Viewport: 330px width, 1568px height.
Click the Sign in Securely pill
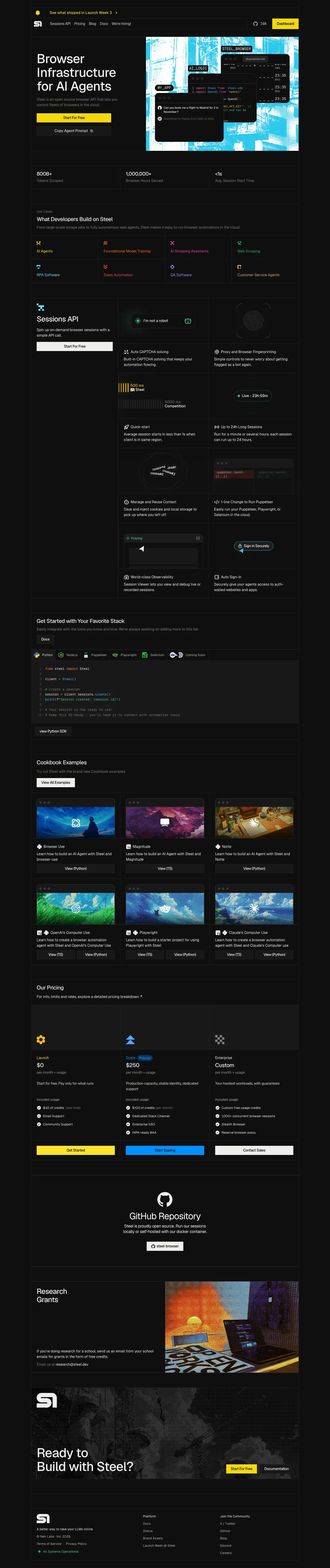[x=254, y=546]
